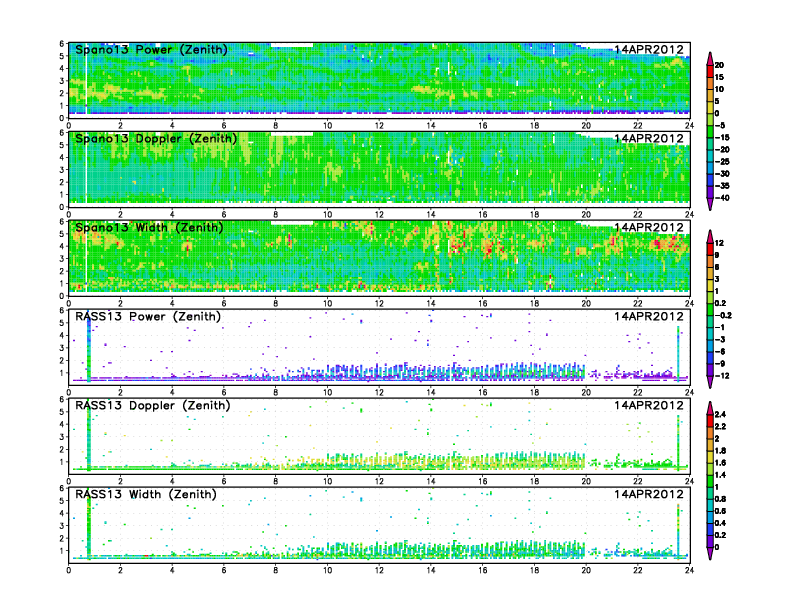
Task: Click x-axis hour 12 under Spano13 Power panel
Action: point(379,126)
